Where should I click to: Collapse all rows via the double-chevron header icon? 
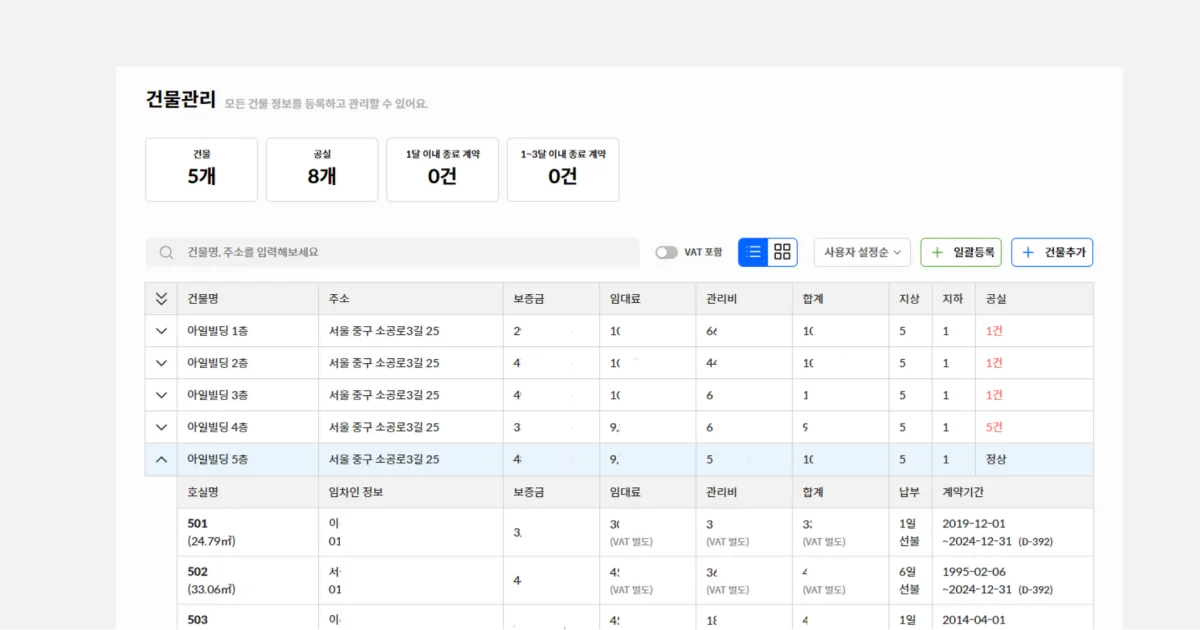coord(161,298)
